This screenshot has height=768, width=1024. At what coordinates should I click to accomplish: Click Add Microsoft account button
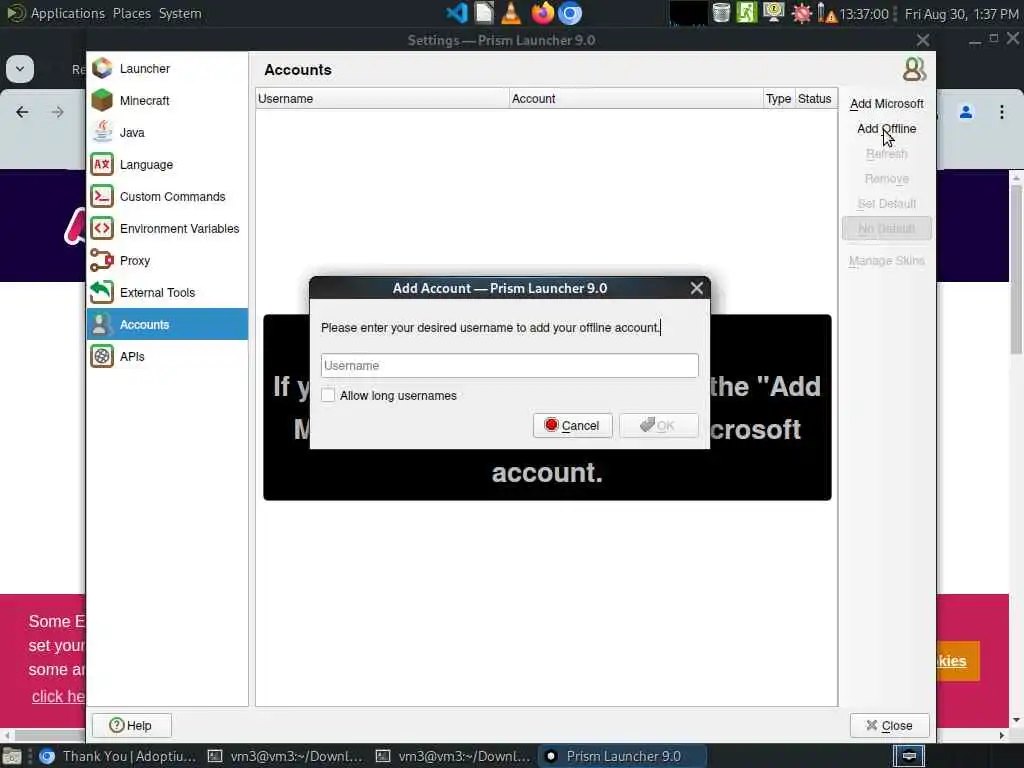(886, 104)
